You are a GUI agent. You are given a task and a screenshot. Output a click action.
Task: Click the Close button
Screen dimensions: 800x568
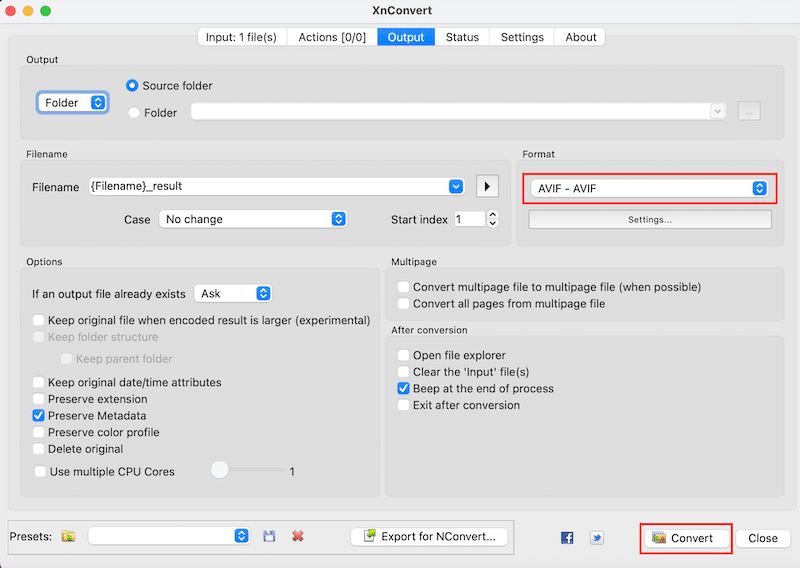click(x=763, y=538)
